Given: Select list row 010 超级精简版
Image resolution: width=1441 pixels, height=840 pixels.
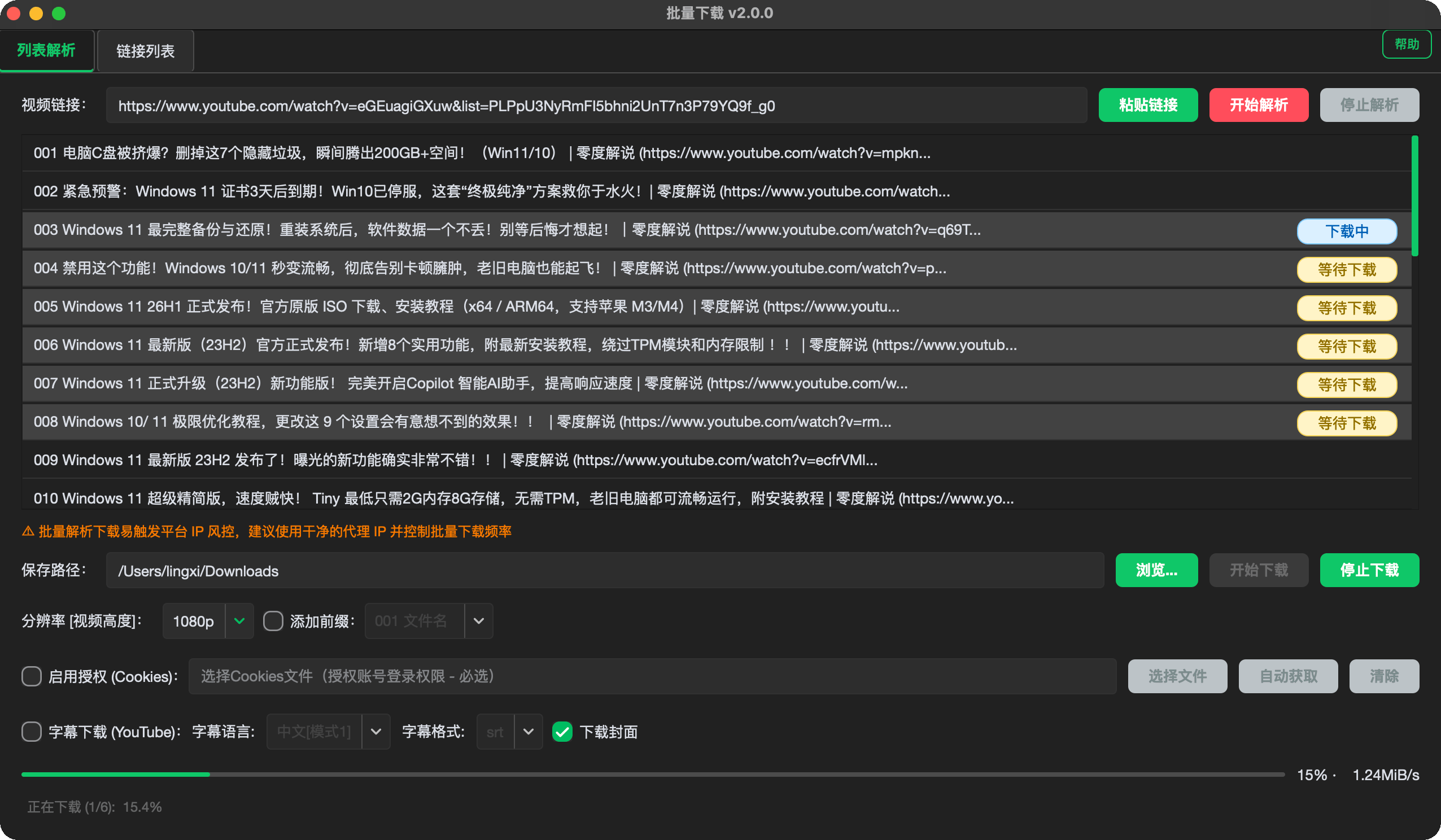Looking at the screenshot, I should pos(716,495).
